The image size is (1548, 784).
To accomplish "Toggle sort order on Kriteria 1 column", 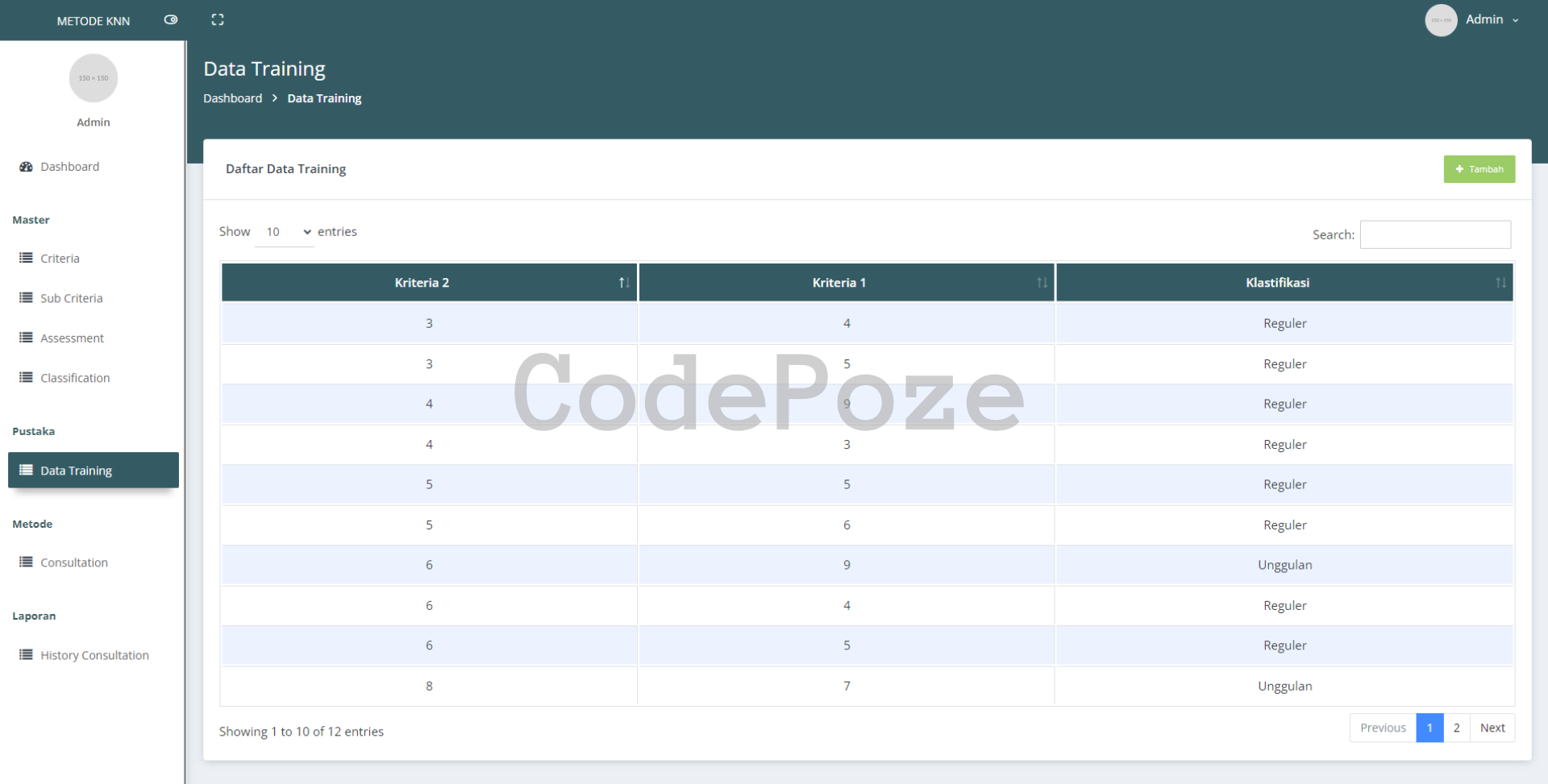I will pyautogui.click(x=1041, y=283).
